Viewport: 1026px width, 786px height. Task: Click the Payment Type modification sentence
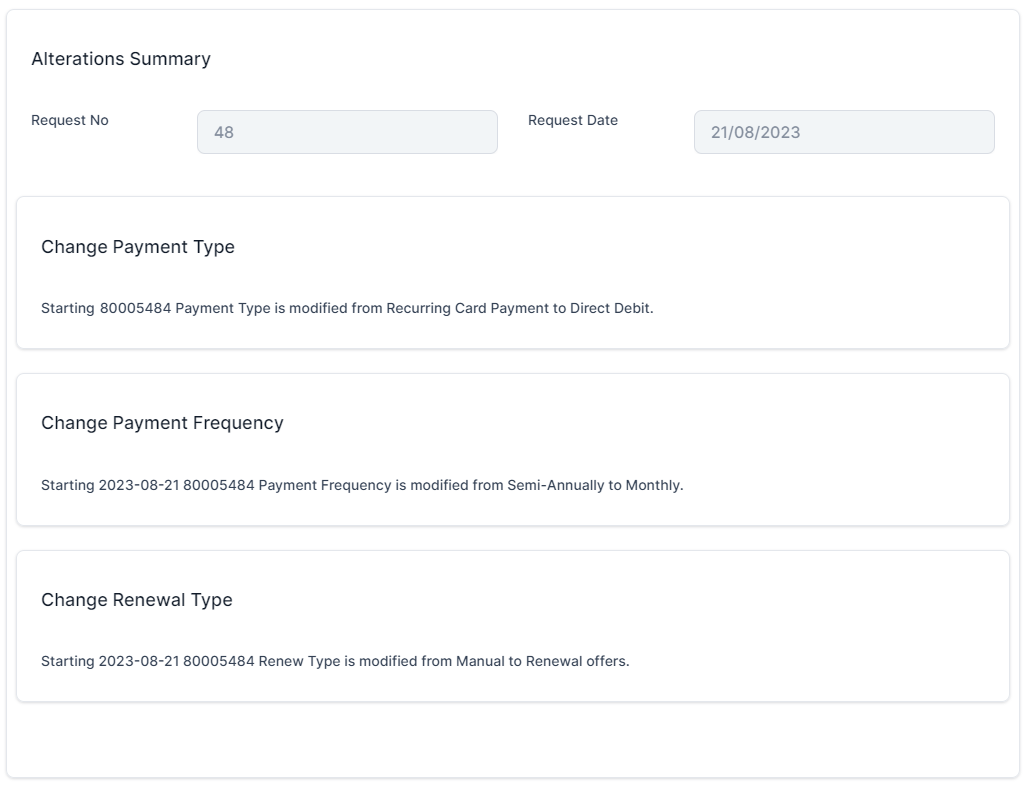[347, 308]
